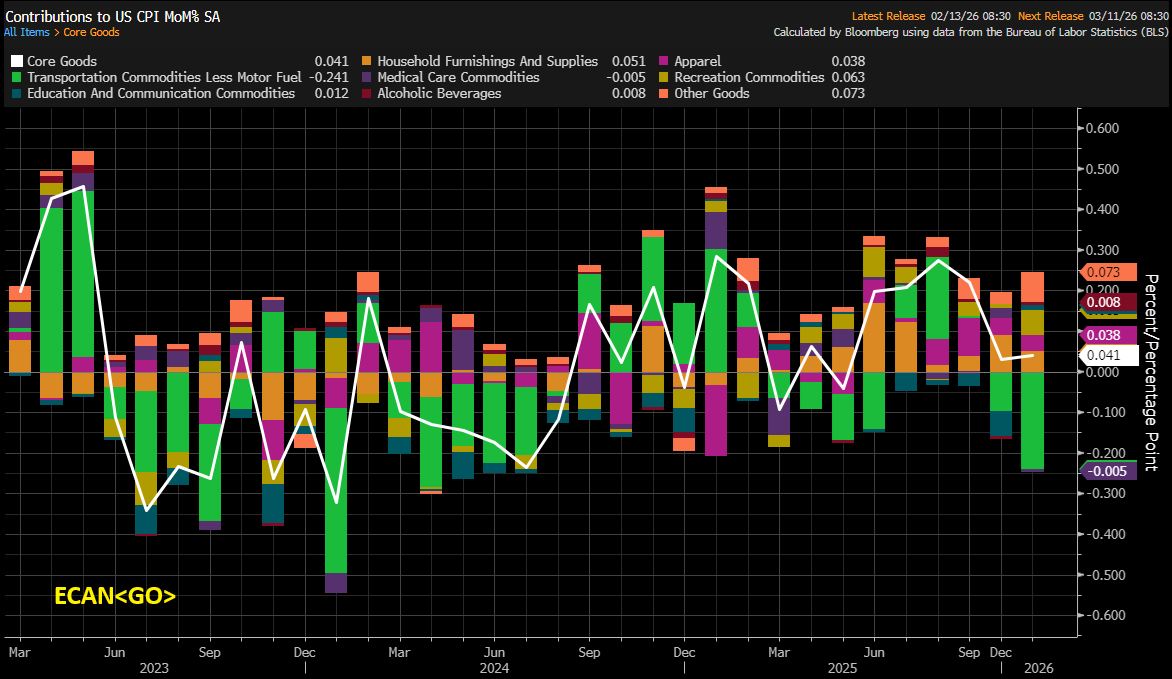
Task: Select Household Furnishings And Supplies label
Action: click(487, 61)
